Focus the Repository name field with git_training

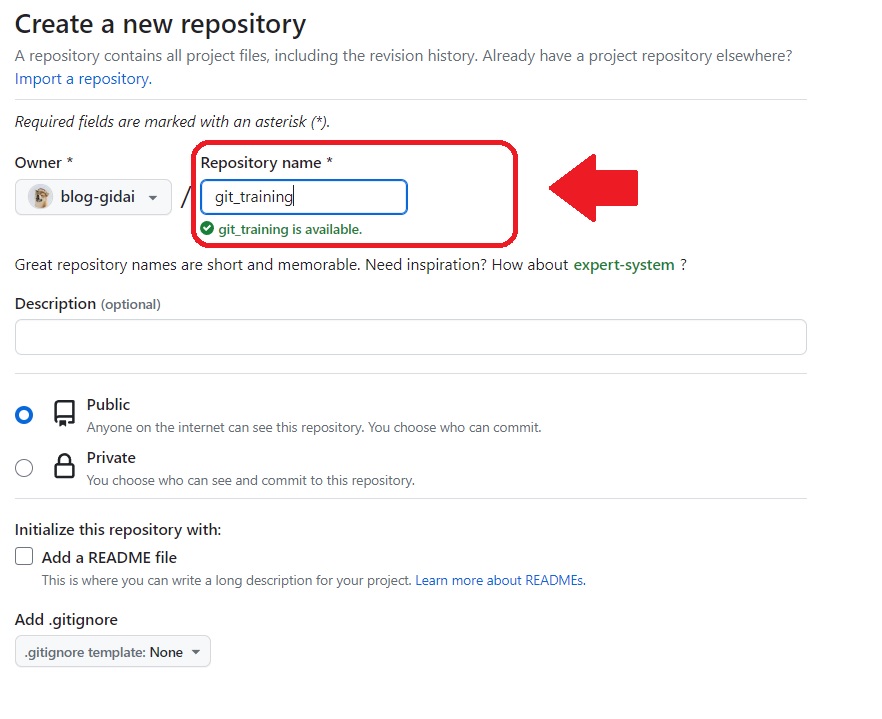click(x=304, y=197)
